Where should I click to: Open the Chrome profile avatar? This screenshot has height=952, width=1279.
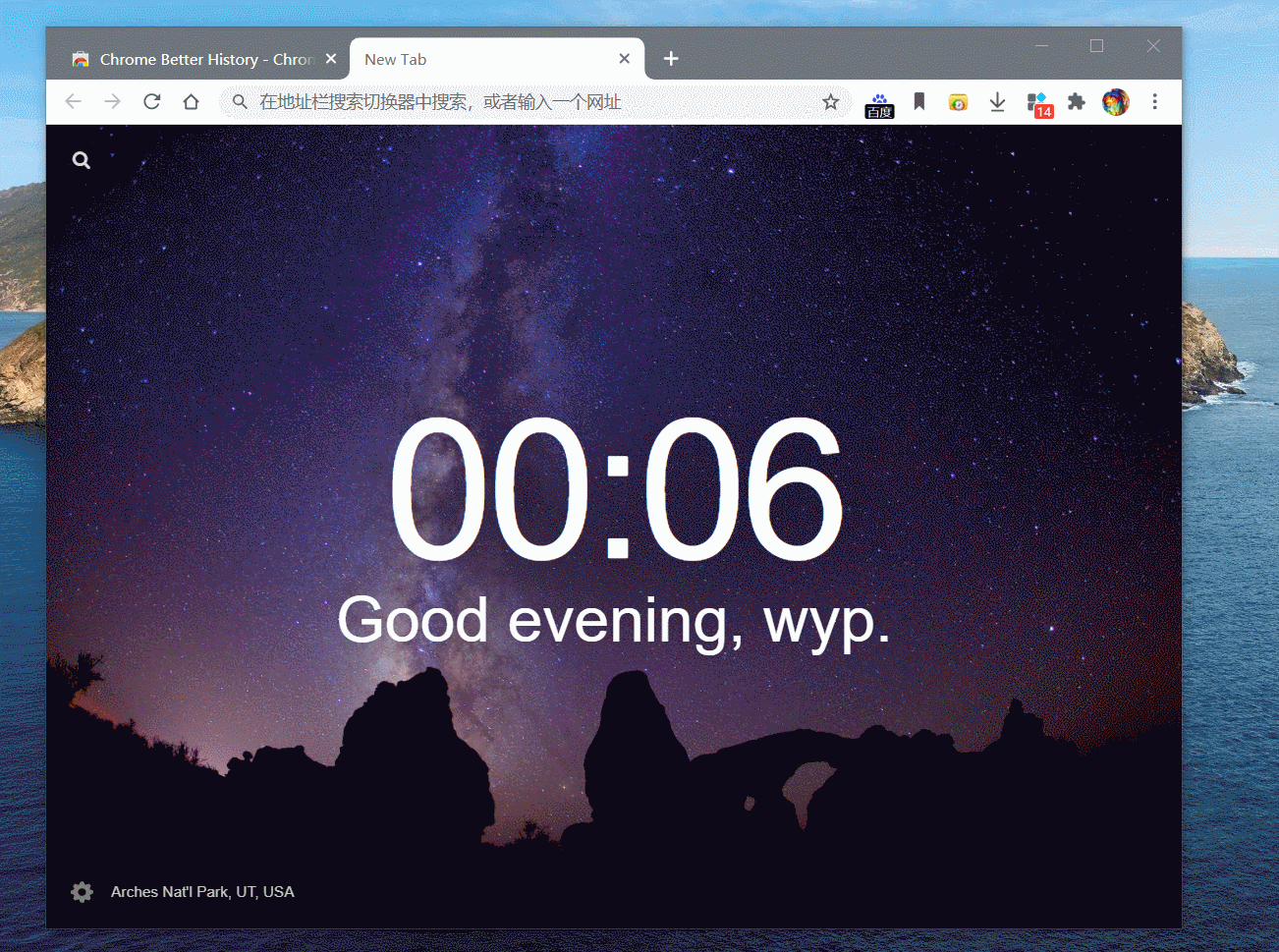pyautogui.click(x=1116, y=101)
